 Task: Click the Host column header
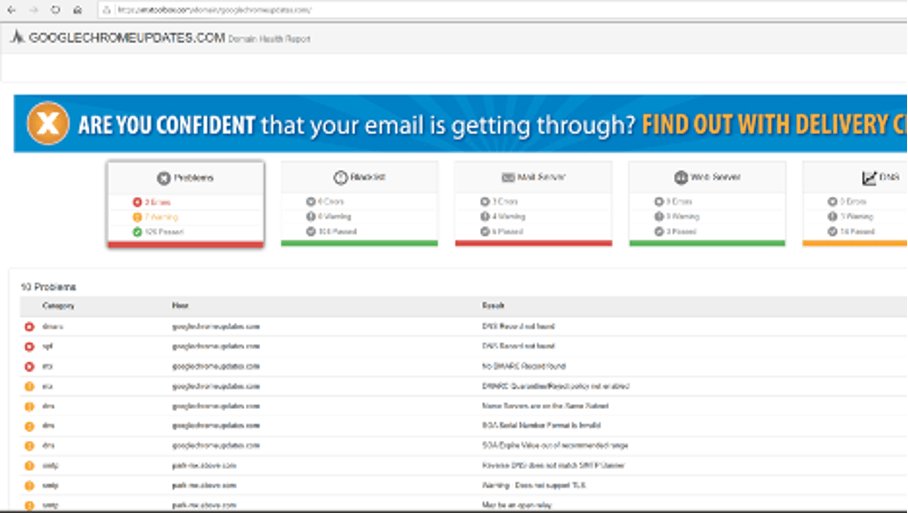pyautogui.click(x=180, y=306)
